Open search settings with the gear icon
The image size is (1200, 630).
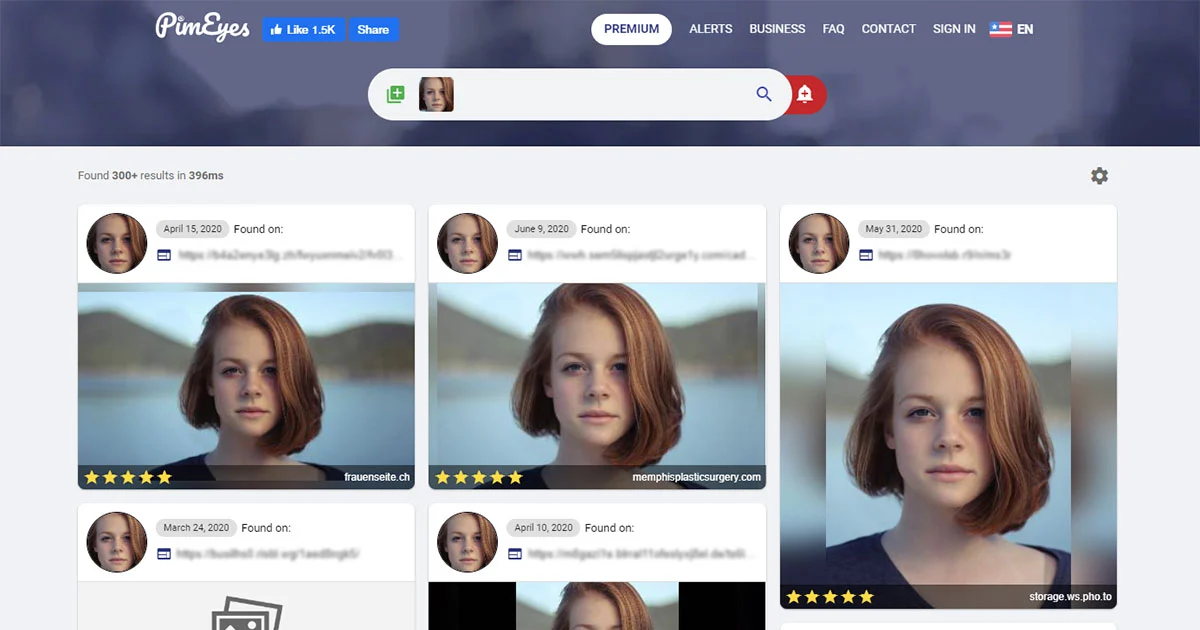coord(1099,175)
